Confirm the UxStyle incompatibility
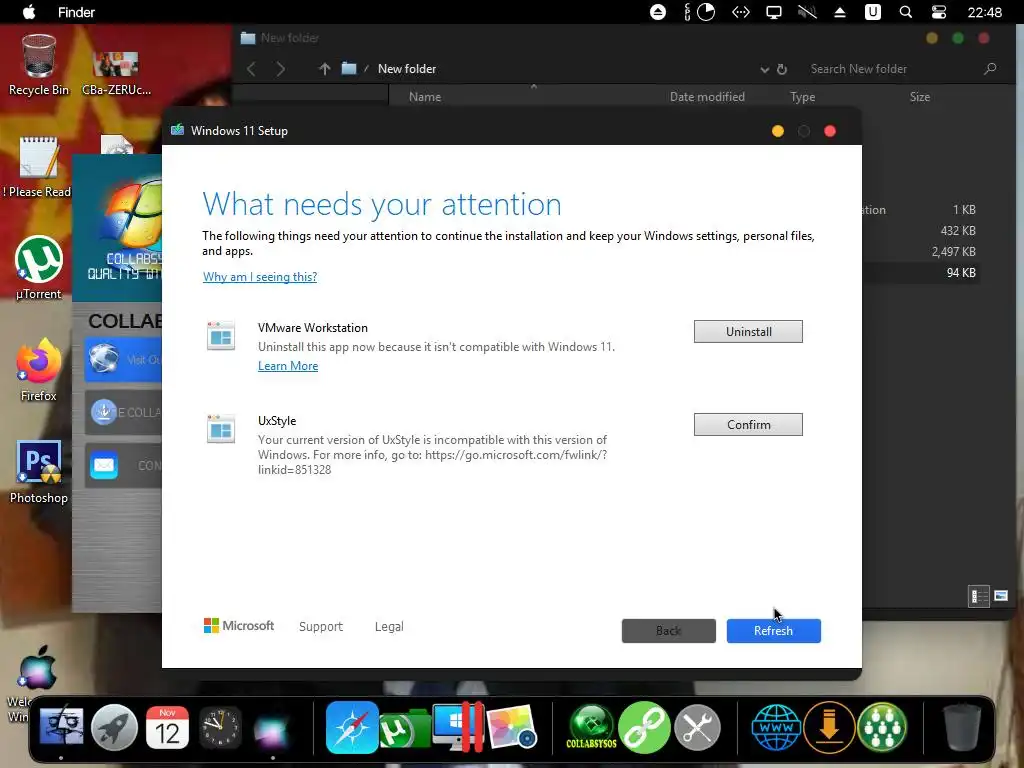Viewport: 1024px width, 768px height. [748, 424]
